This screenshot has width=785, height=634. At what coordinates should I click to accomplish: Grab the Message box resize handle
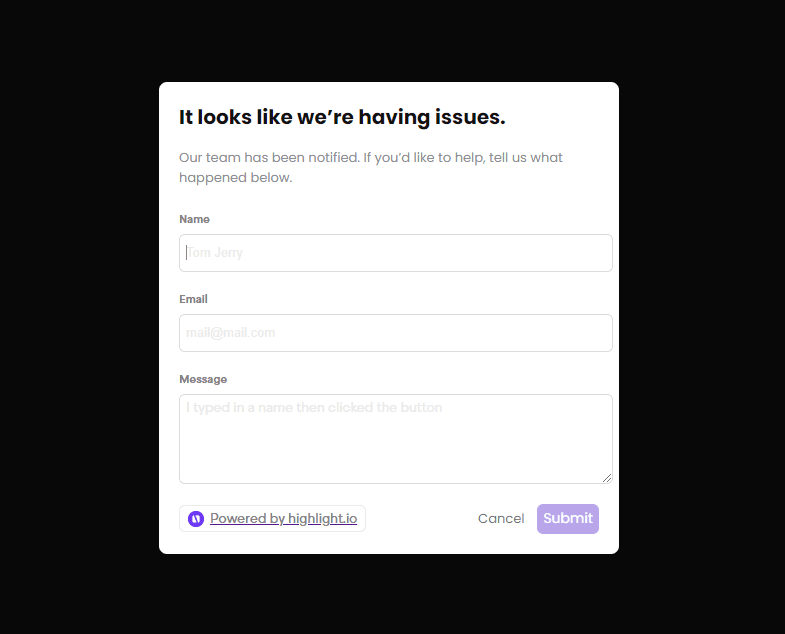click(x=607, y=478)
